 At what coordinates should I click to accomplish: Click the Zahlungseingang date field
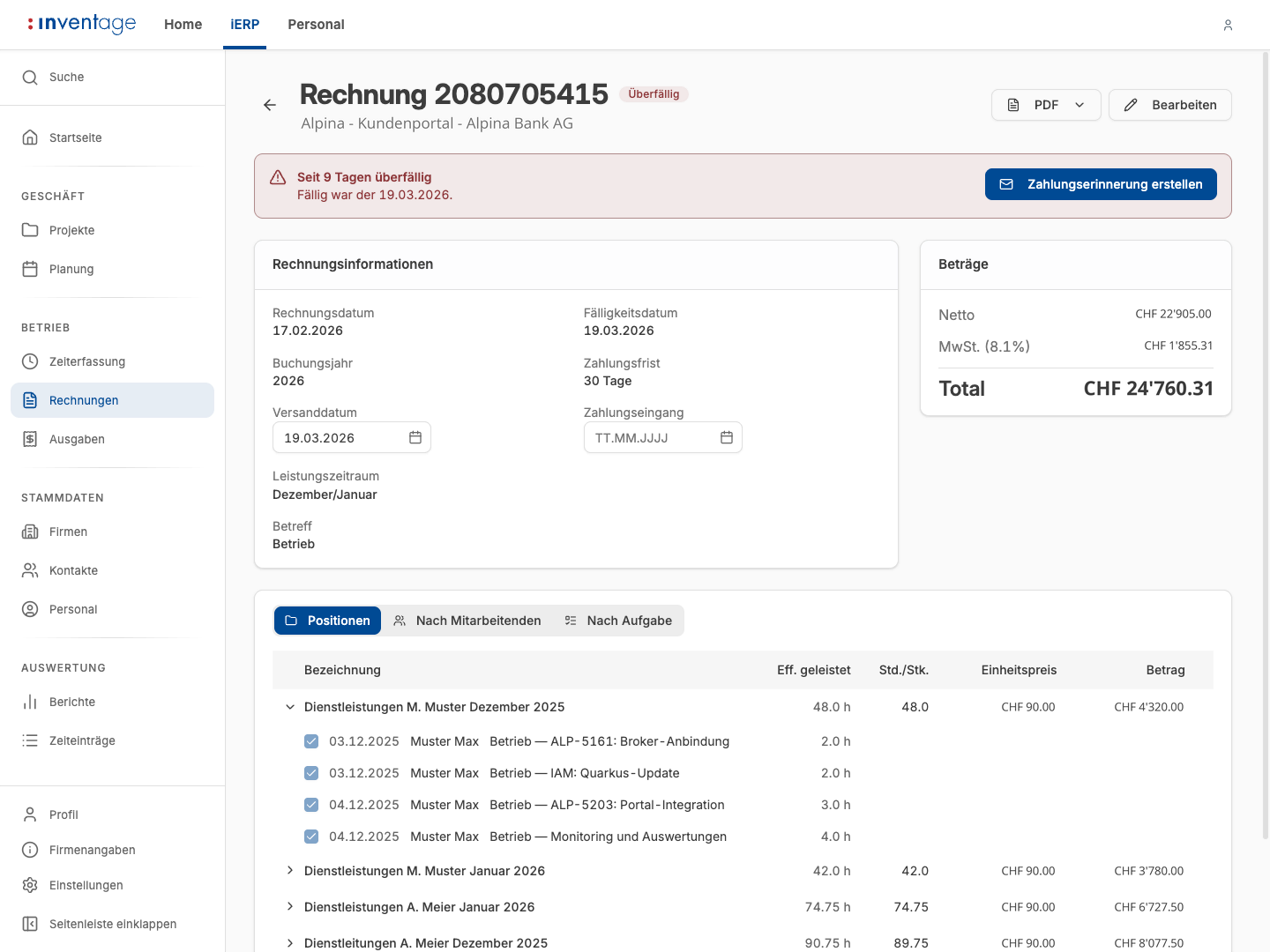pyautogui.click(x=663, y=437)
